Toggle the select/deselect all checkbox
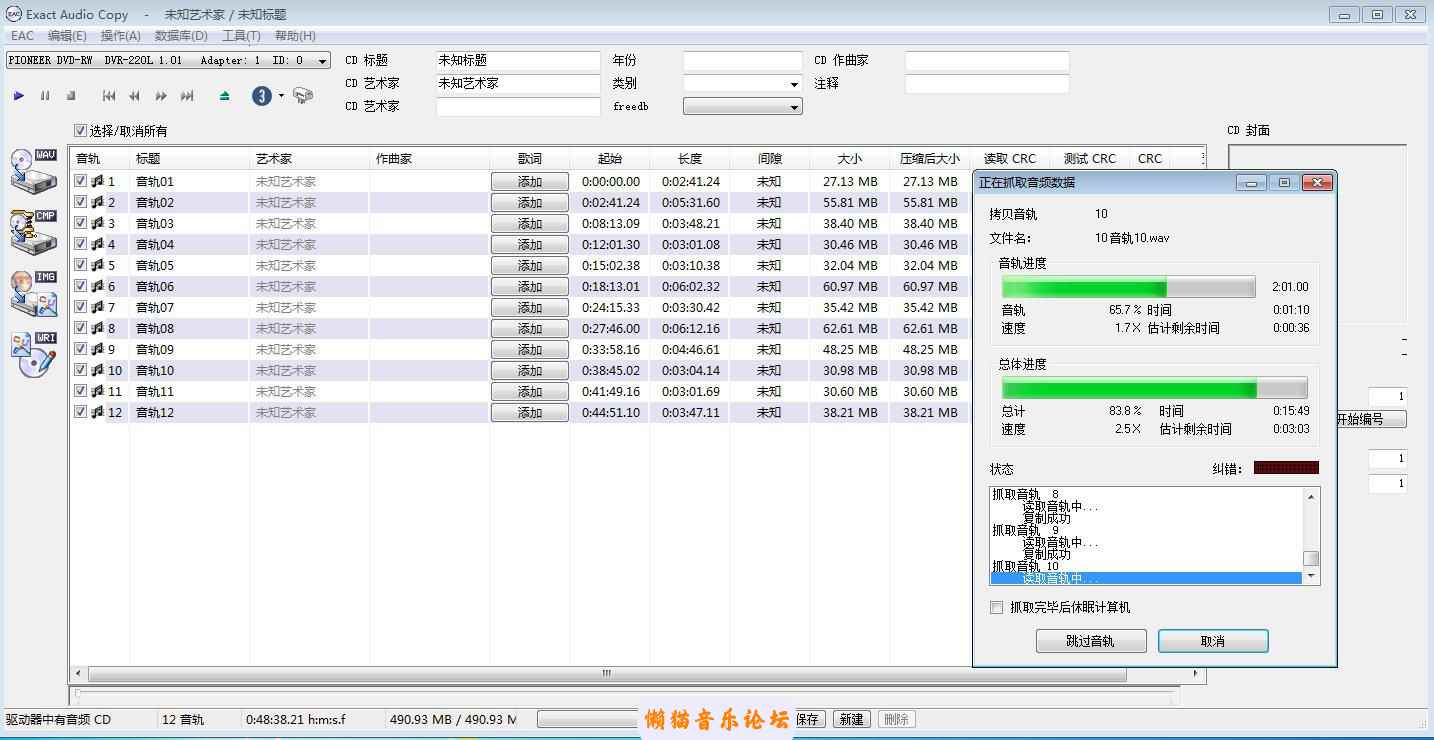The height and width of the screenshot is (740, 1434). [x=81, y=131]
